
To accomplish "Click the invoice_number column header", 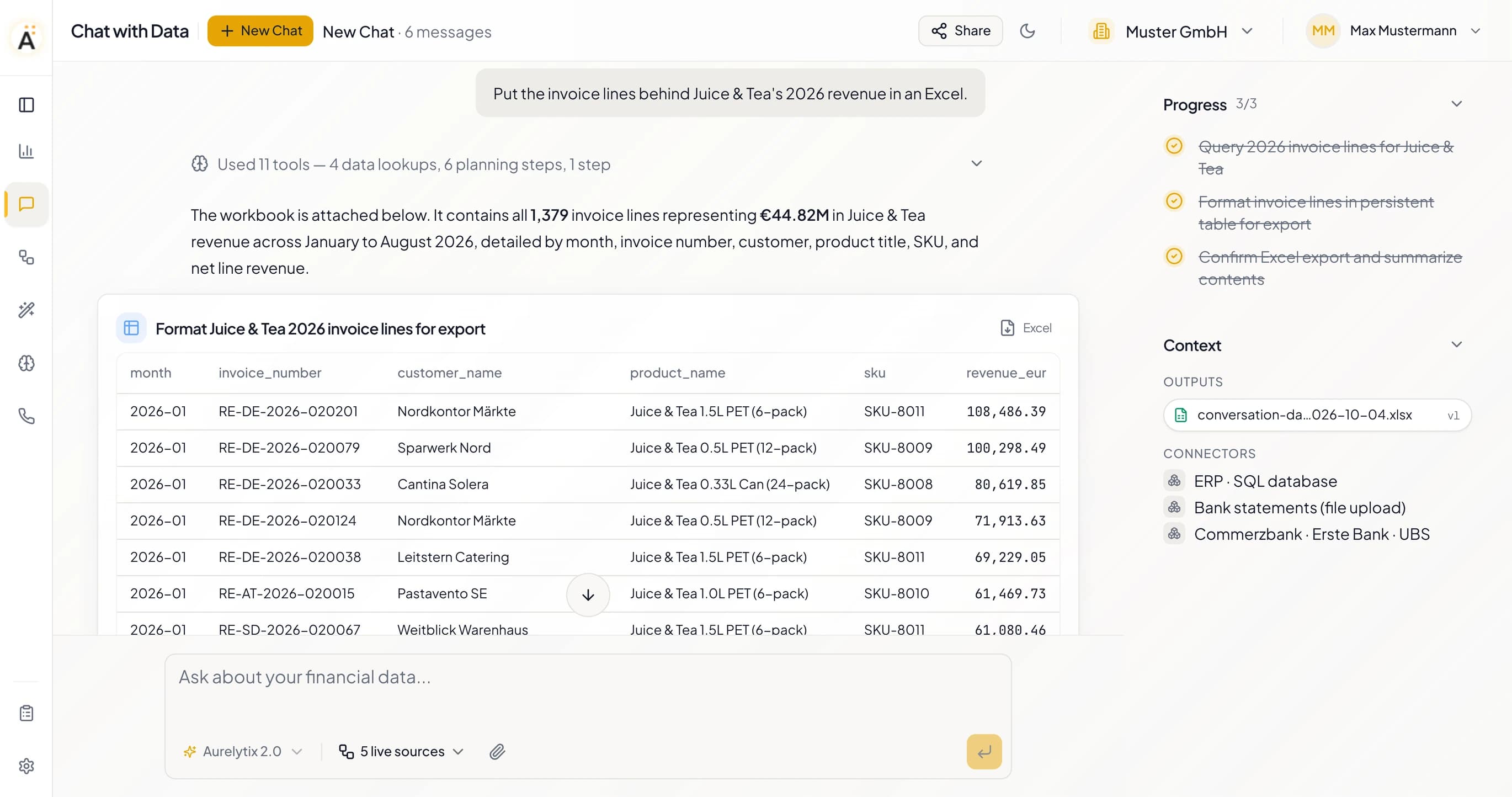I will [x=269, y=373].
